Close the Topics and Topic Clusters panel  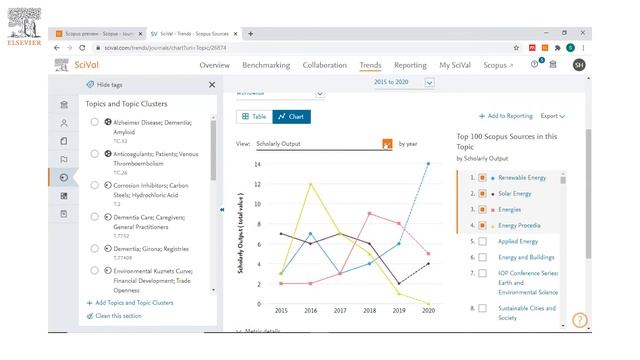(x=212, y=84)
